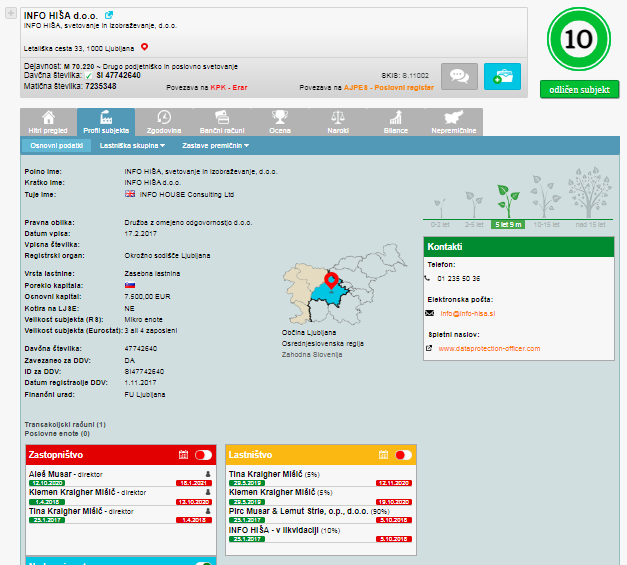Expand the Lastniška skupina dropdown
Viewport: 627px width, 565px height.
[132, 146]
